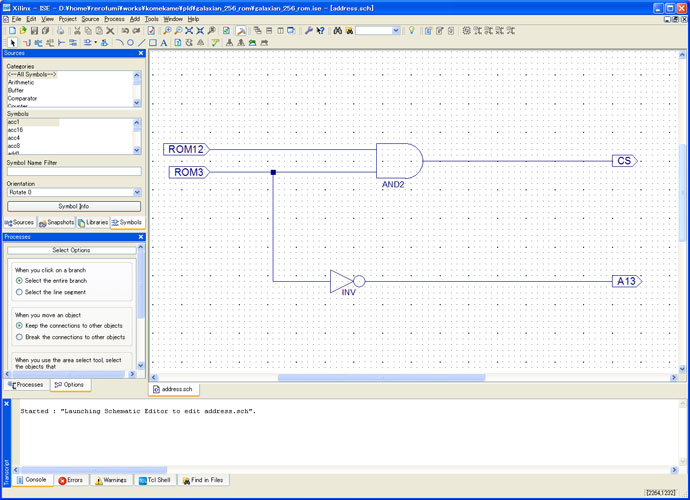Screen dimensions: 690x500
Task: Open the Add menu
Action: click(135, 19)
